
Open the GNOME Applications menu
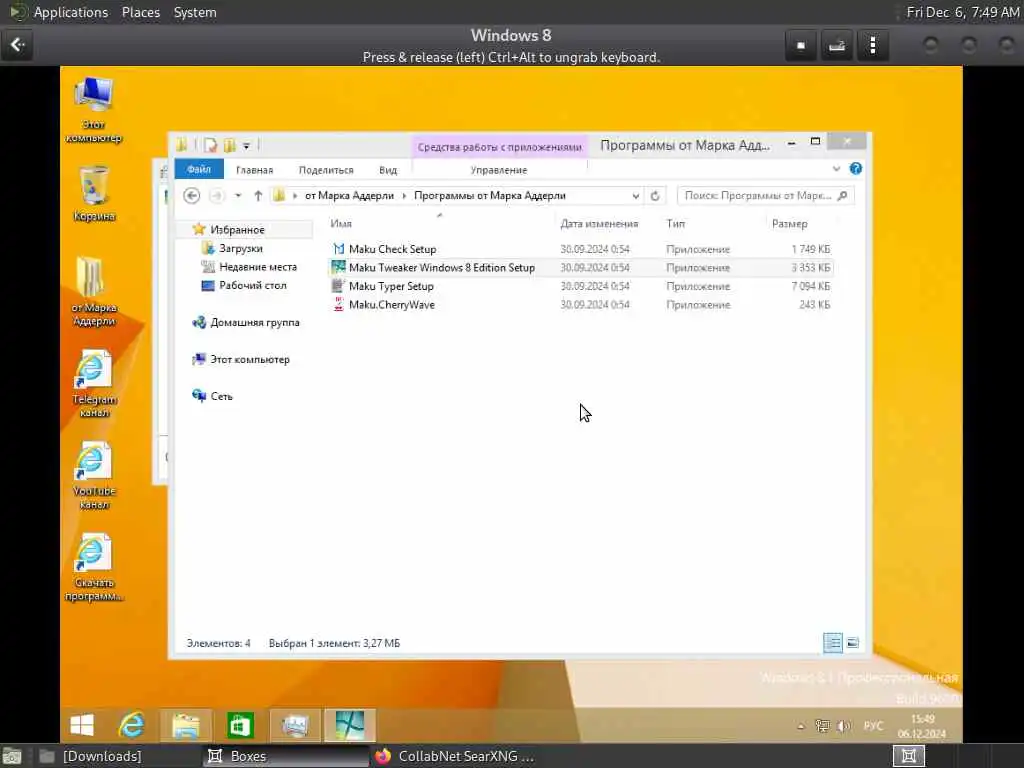pyautogui.click(x=71, y=12)
